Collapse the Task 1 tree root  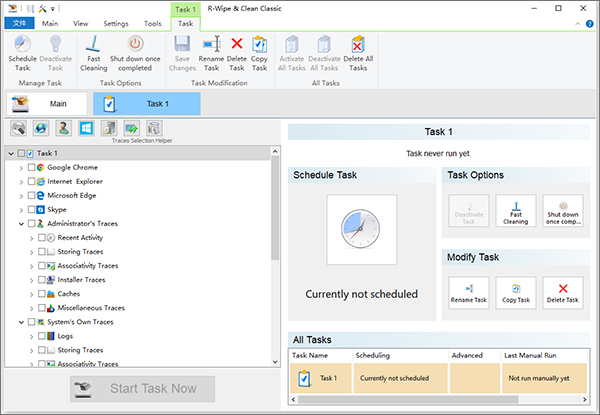coord(11,153)
